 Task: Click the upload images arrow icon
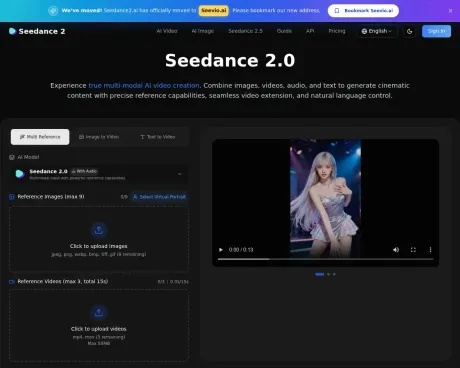tap(99, 230)
